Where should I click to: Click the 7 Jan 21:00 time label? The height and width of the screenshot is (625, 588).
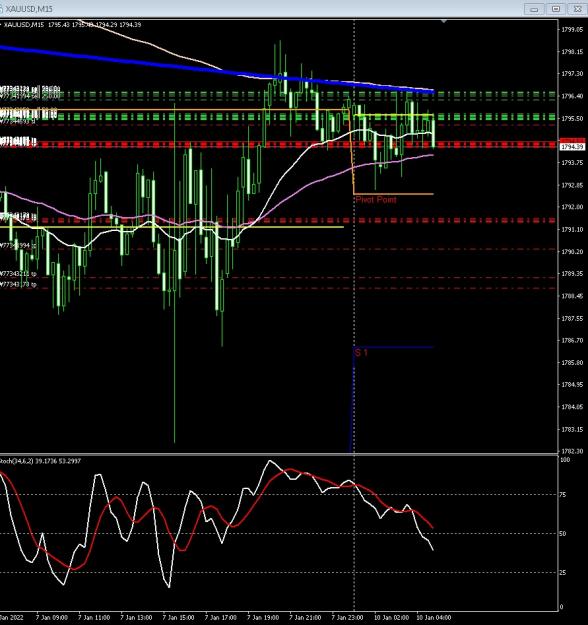pyautogui.click(x=305, y=618)
